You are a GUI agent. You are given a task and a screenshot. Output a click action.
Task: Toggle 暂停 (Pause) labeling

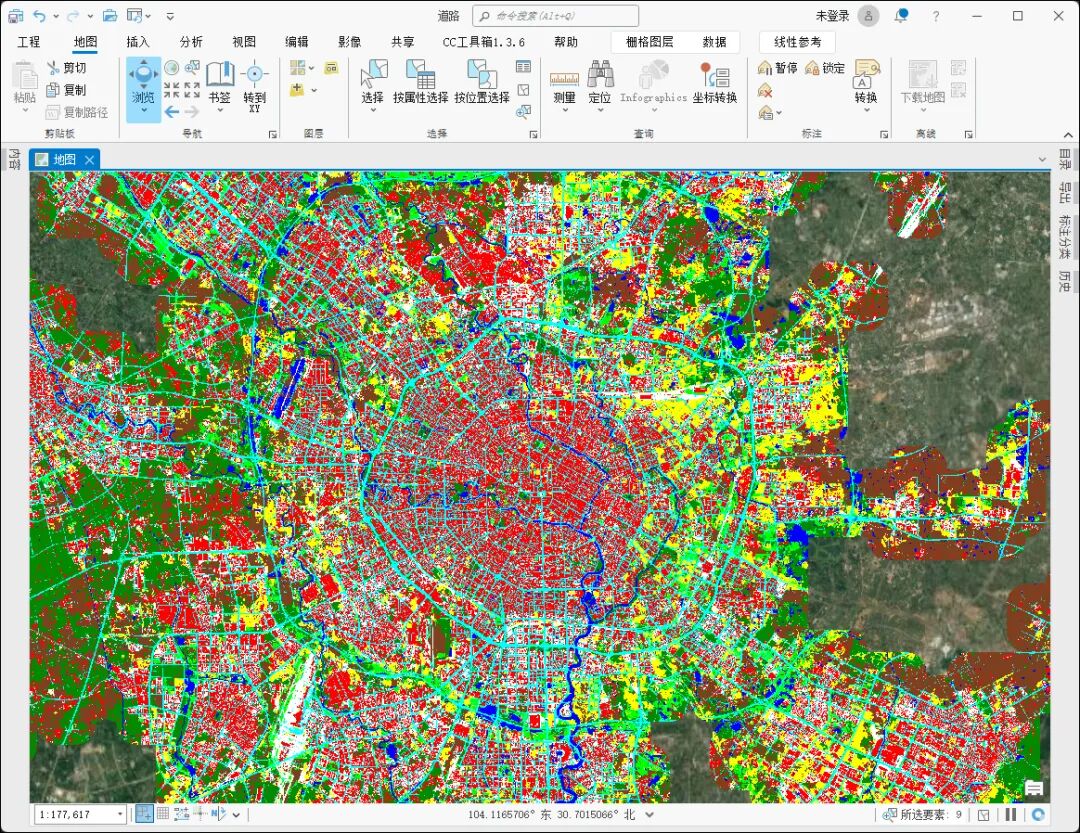778,68
